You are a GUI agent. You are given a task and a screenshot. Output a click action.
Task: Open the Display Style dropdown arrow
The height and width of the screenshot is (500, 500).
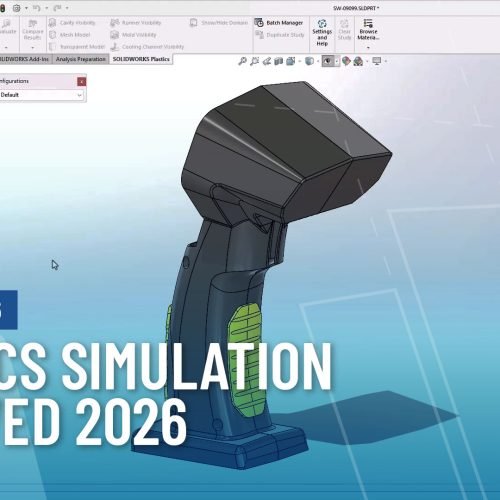[x=318, y=61]
